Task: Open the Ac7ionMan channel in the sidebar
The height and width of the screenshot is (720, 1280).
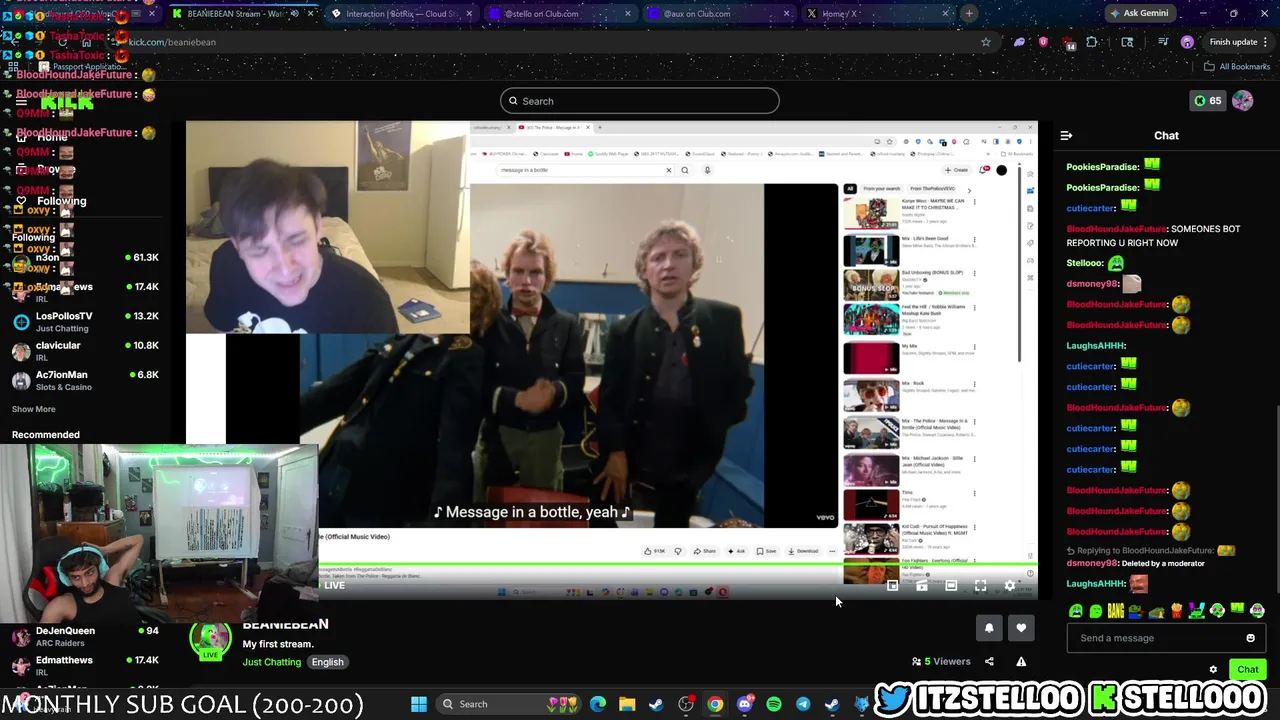Action: pos(85,380)
